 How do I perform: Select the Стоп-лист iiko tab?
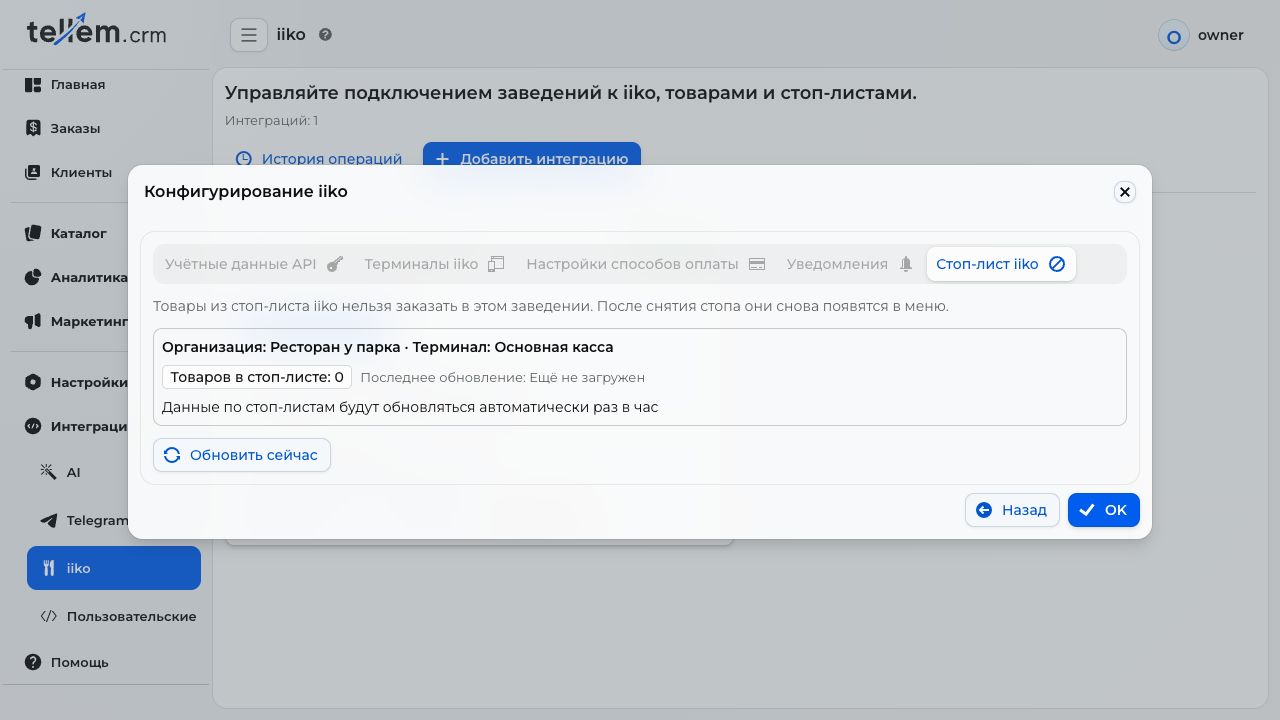[x=1001, y=264]
